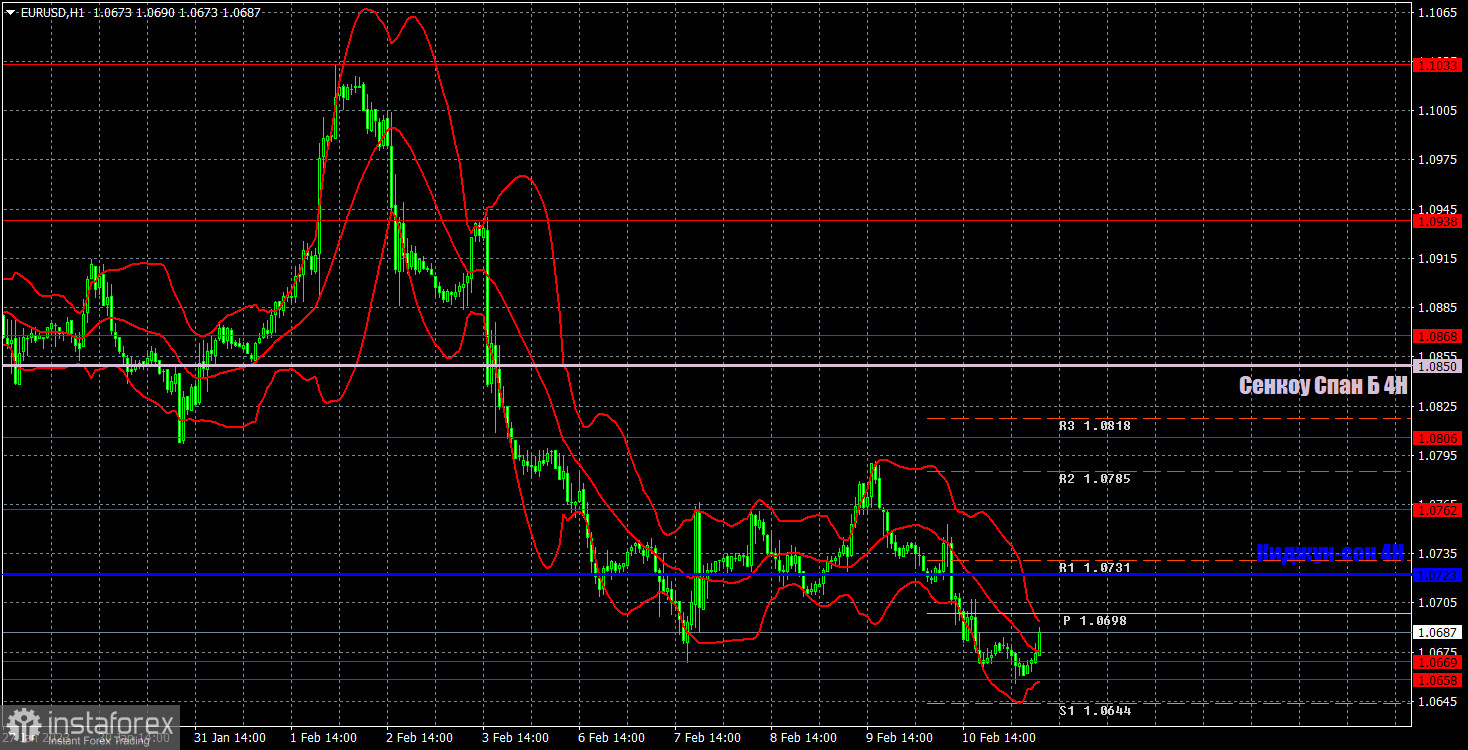Select the red 1.0669 level price label
1468x750 pixels.
[1439, 662]
